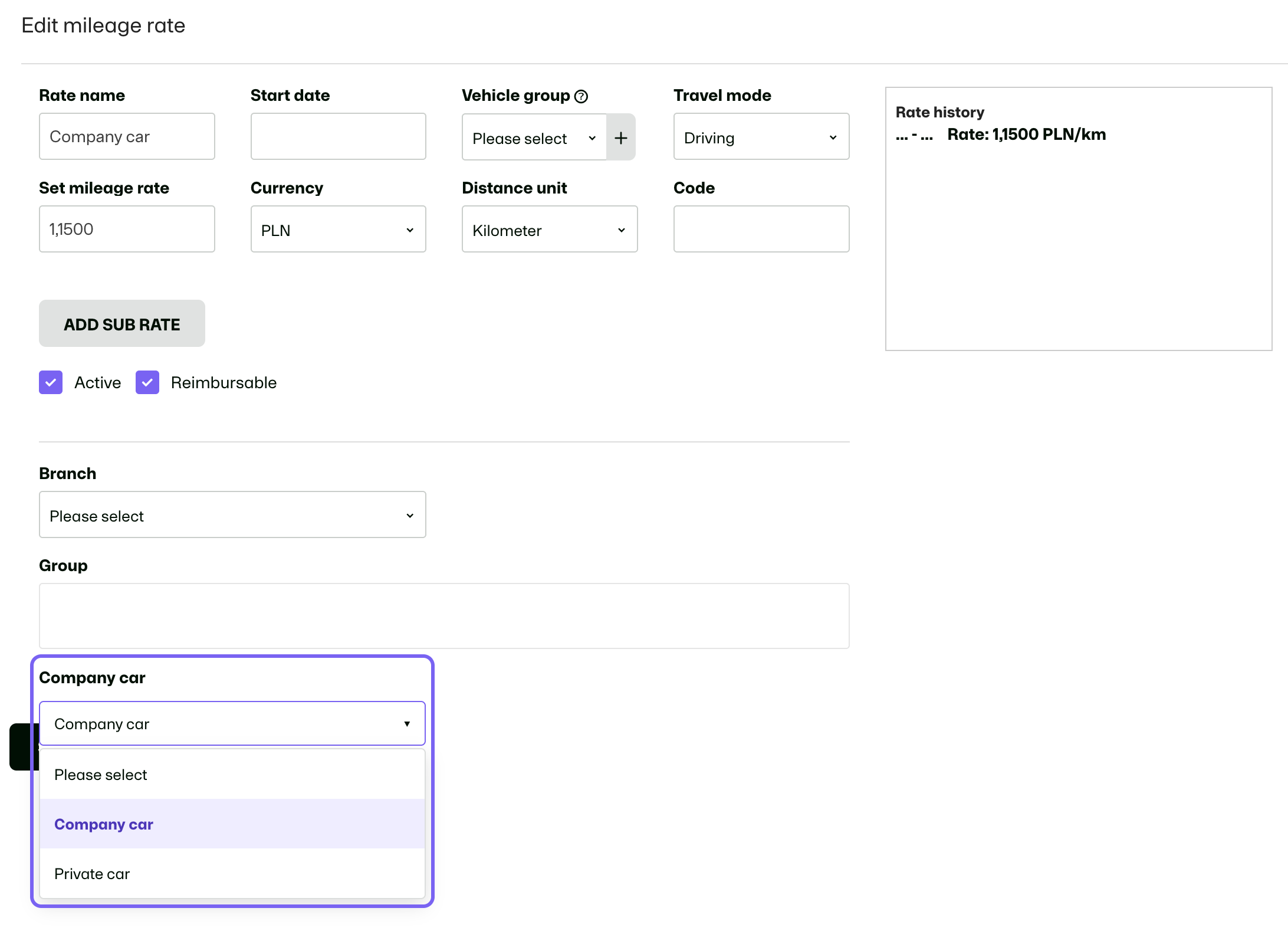This screenshot has width=1288, height=944.
Task: Choose Private car from the list
Action: [x=232, y=873]
